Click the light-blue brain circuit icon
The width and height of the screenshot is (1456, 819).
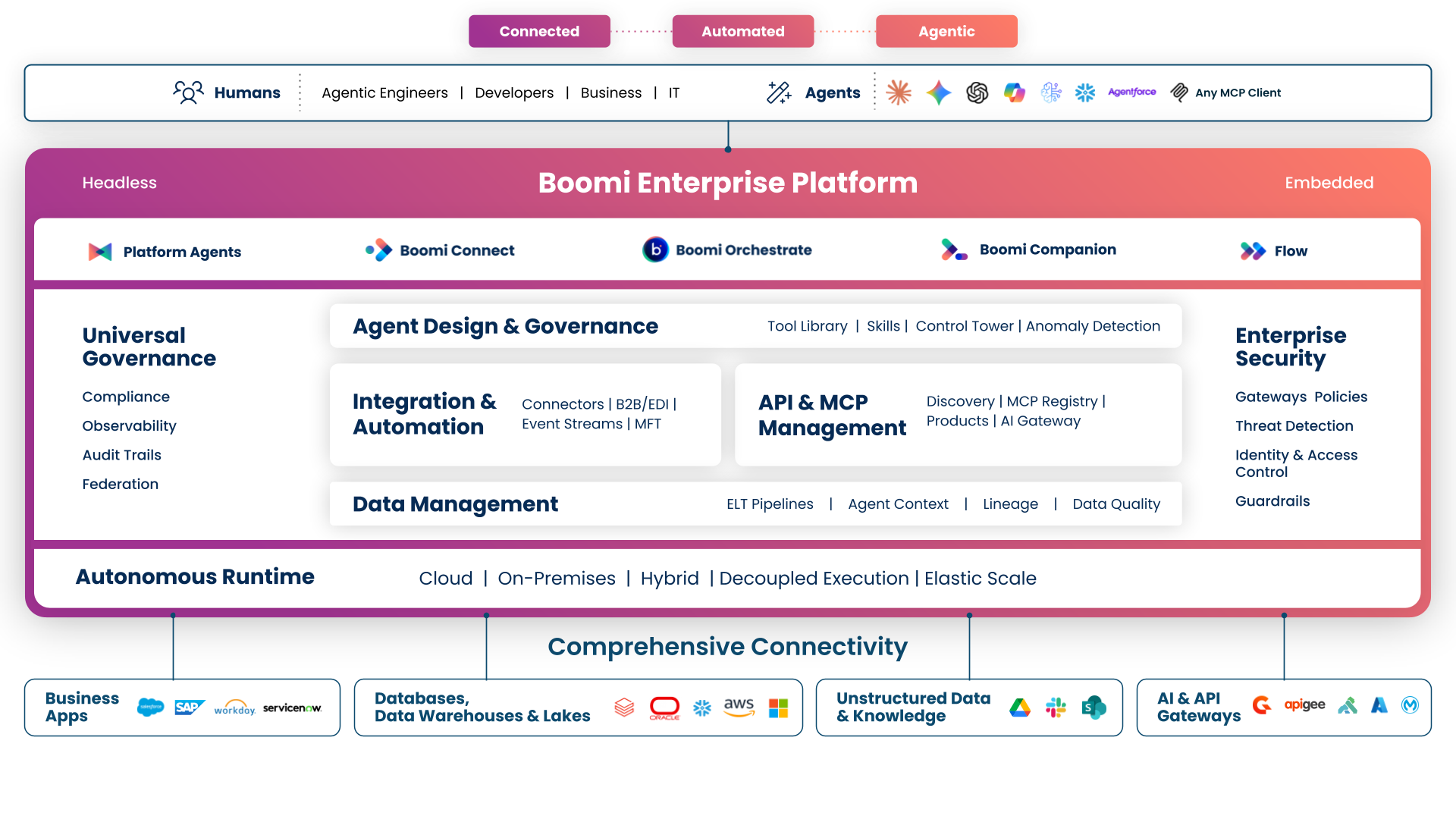click(x=1051, y=93)
